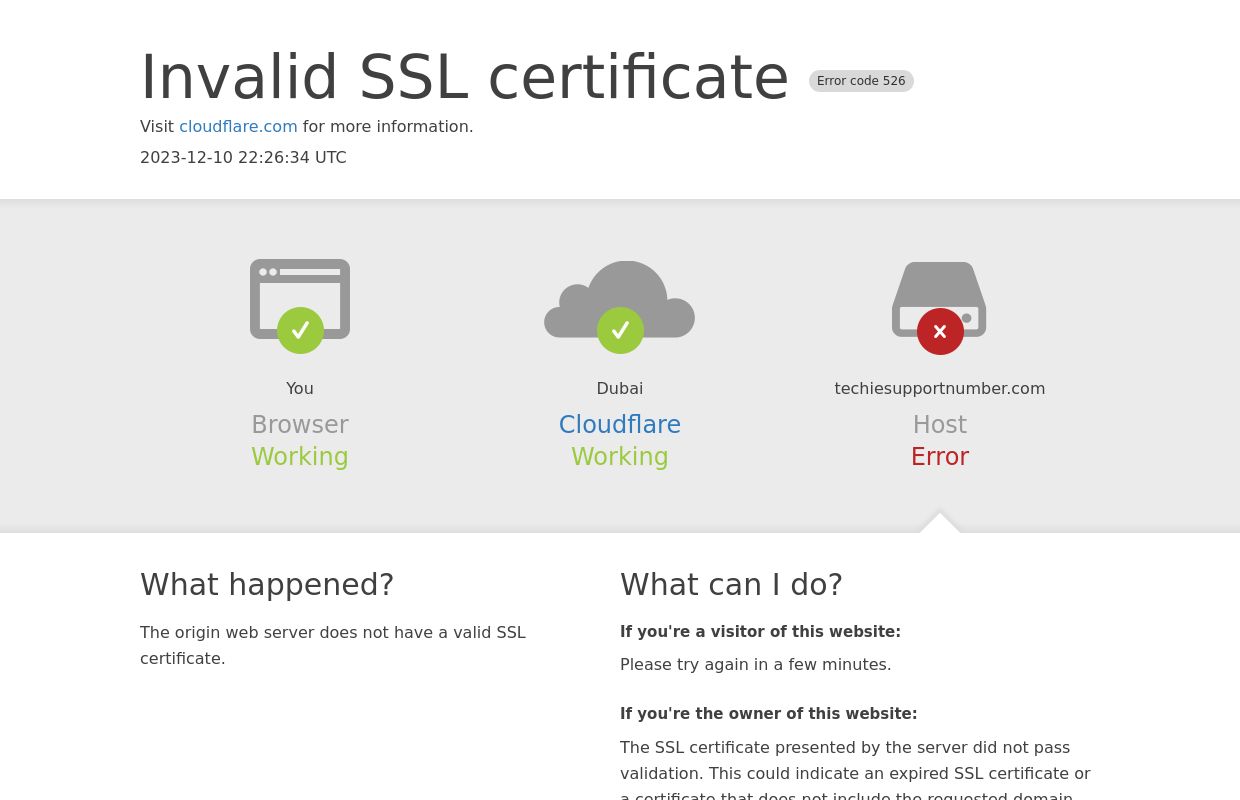The height and width of the screenshot is (800, 1240).
Task: Click the Error code 526 badge
Action: (861, 81)
